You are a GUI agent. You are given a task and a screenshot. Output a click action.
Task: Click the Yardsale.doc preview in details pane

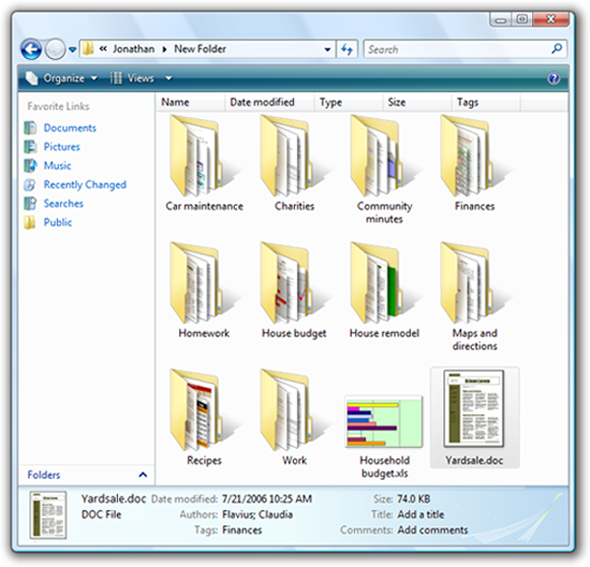click(x=48, y=515)
